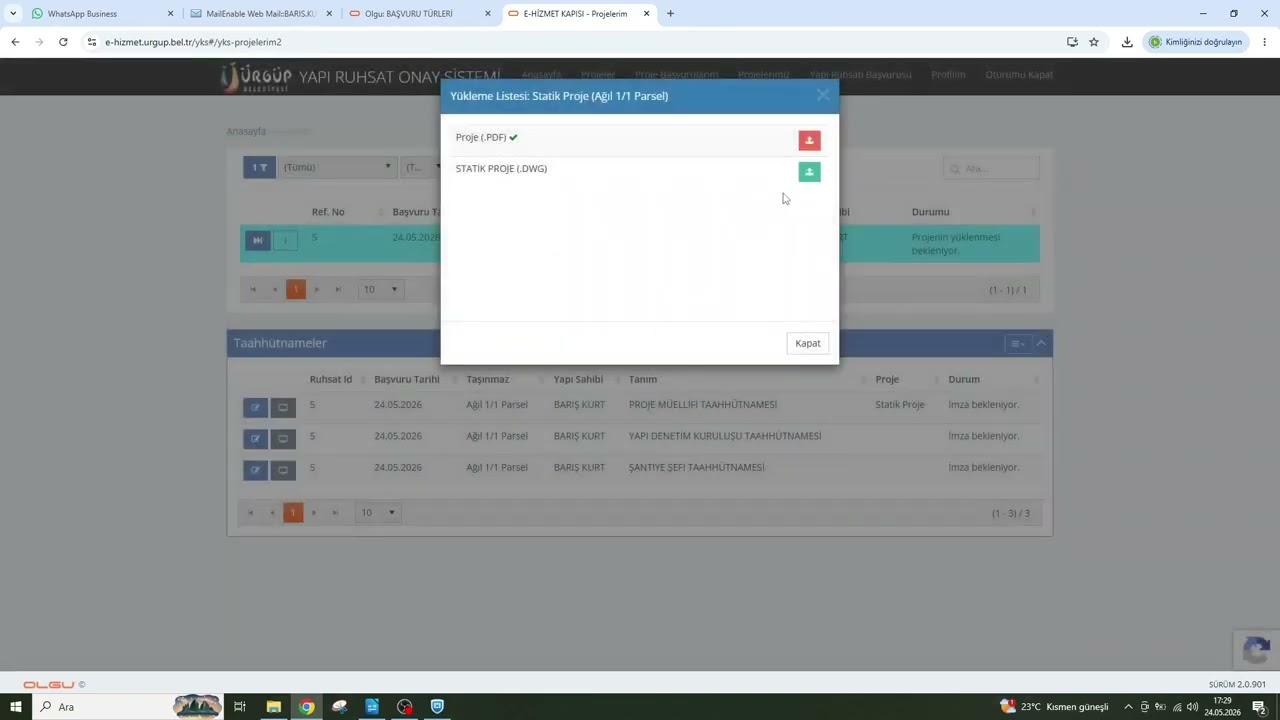Screen dimensions: 1280x720
Task: Upload file for Proje (.PDF) row
Action: coord(809,141)
